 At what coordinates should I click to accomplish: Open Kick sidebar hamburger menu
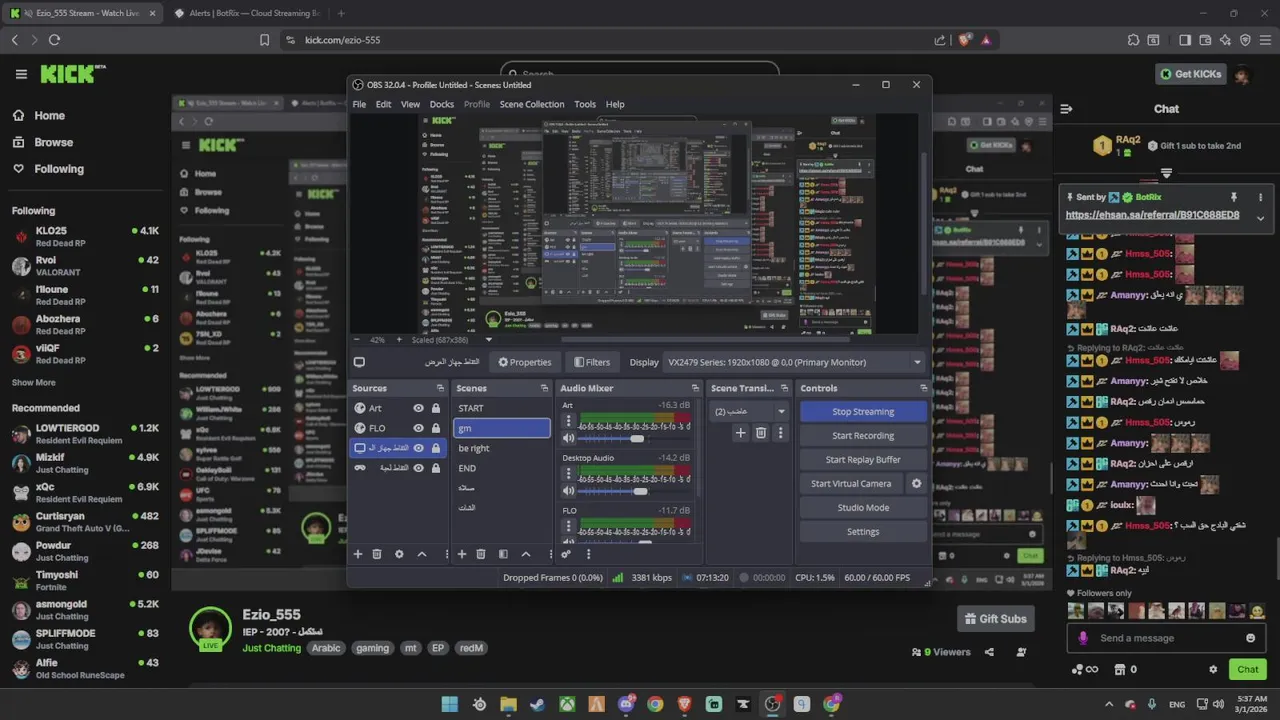(x=21, y=74)
